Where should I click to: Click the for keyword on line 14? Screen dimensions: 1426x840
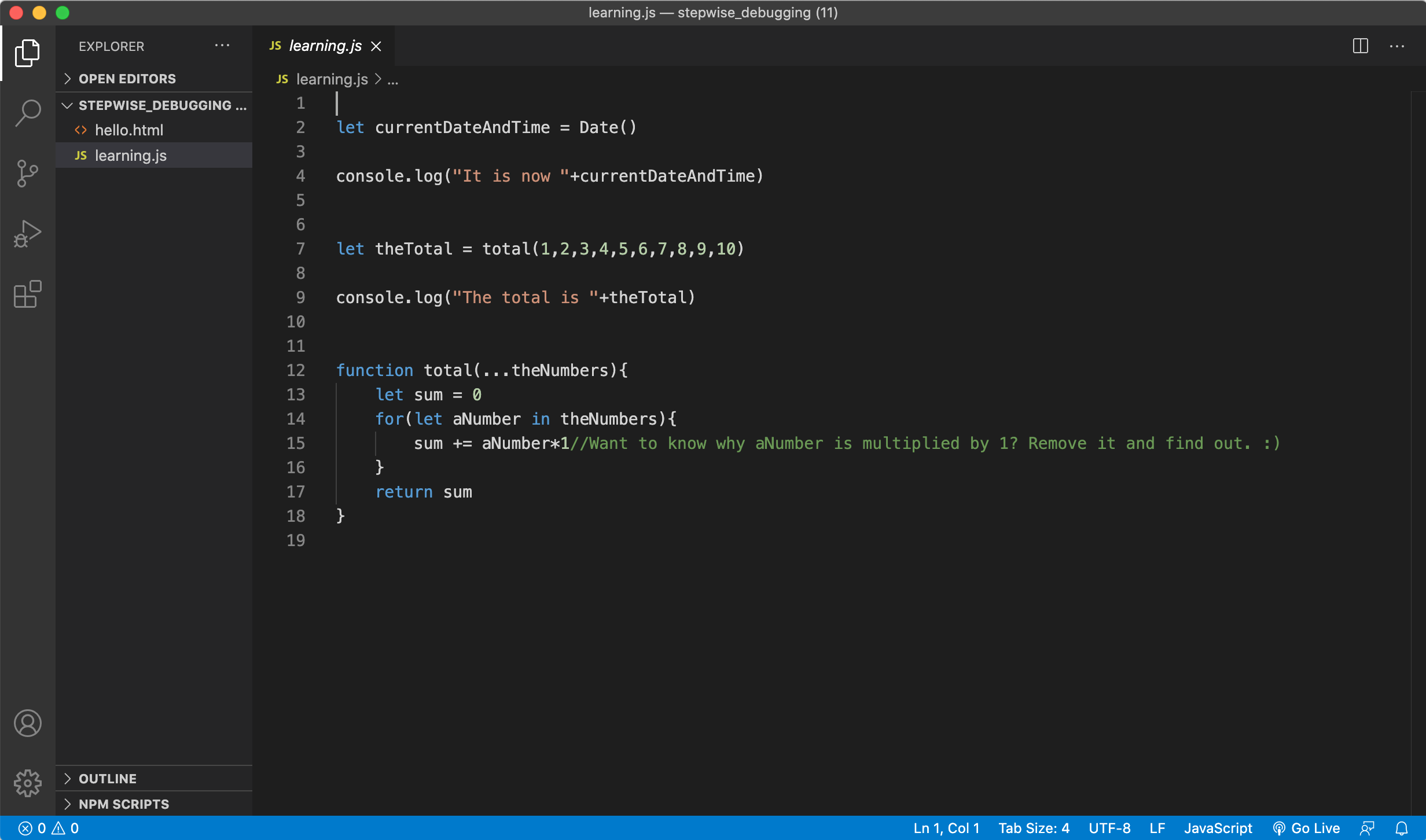[x=389, y=419]
